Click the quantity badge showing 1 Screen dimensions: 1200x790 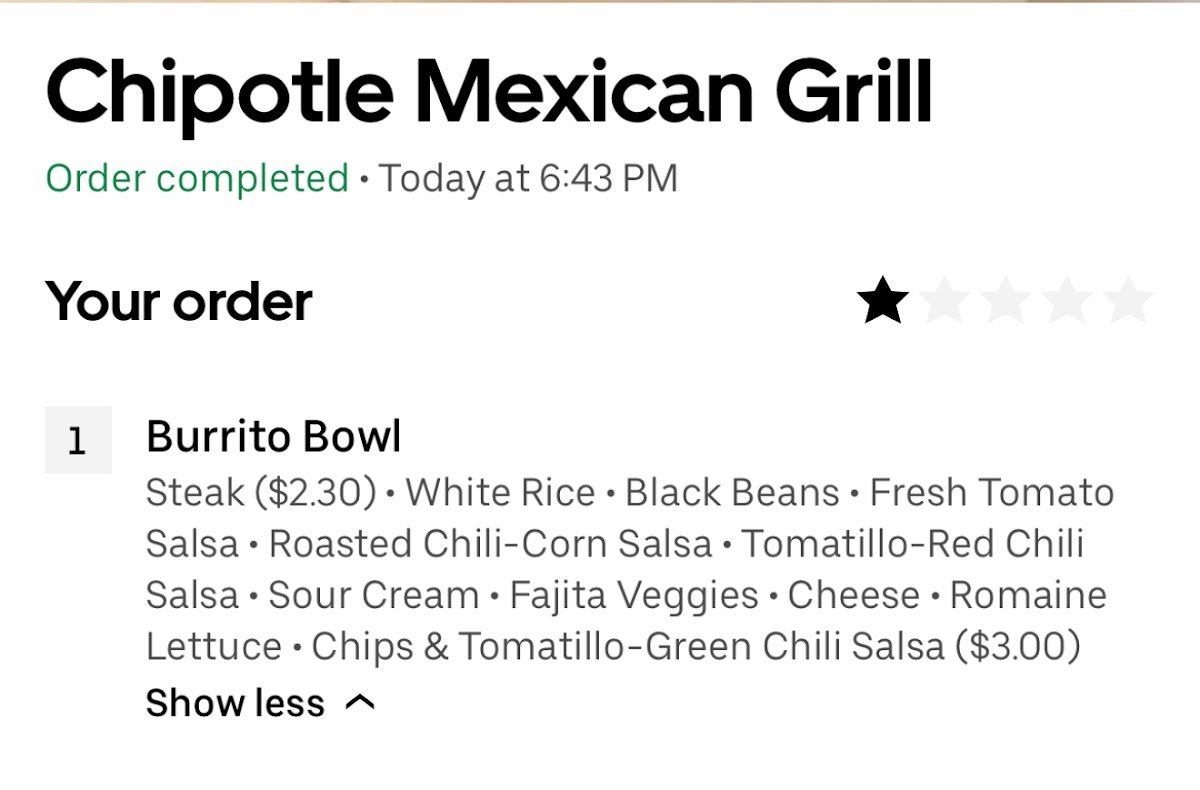click(78, 440)
